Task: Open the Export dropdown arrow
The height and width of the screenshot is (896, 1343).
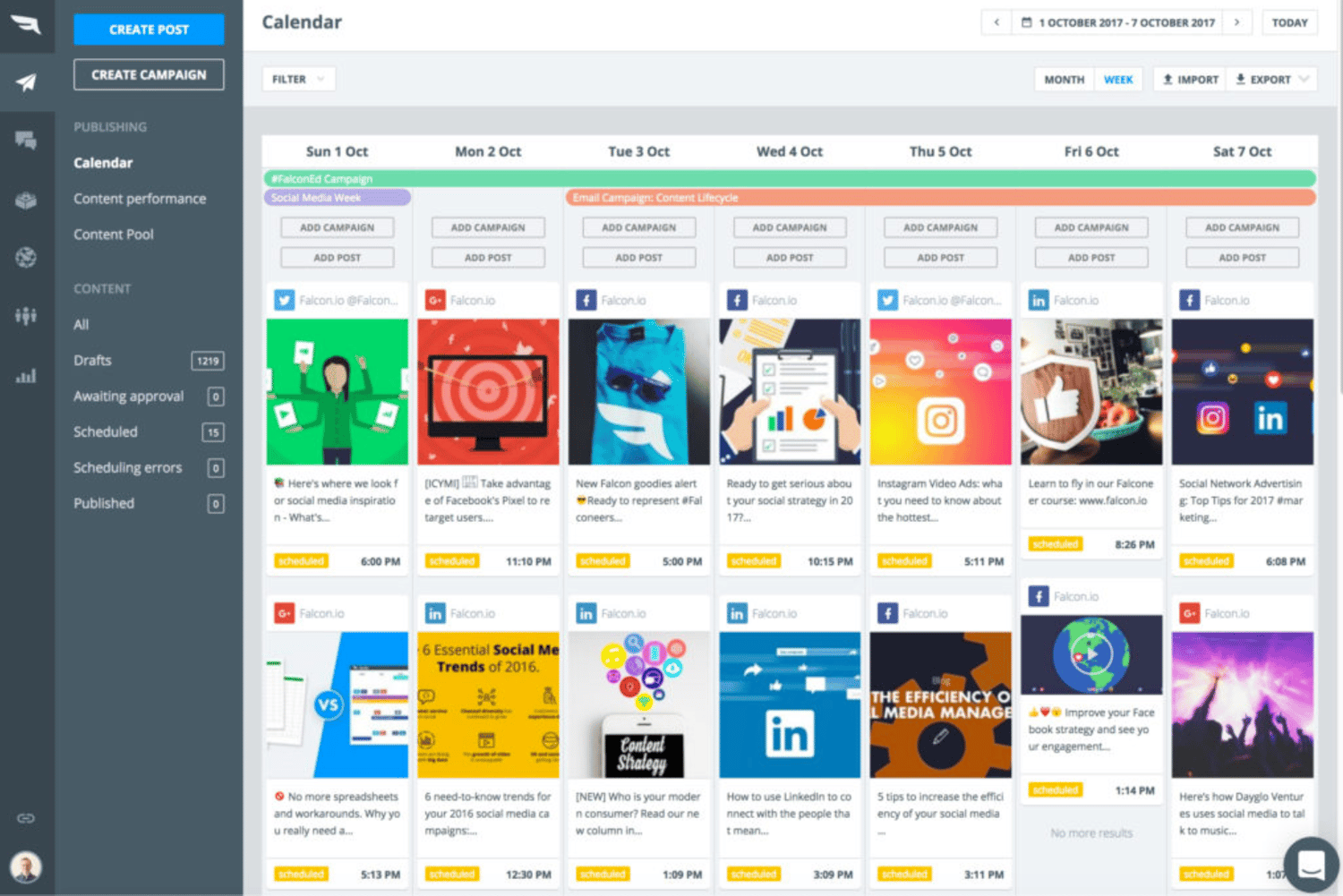Action: coord(1304,80)
